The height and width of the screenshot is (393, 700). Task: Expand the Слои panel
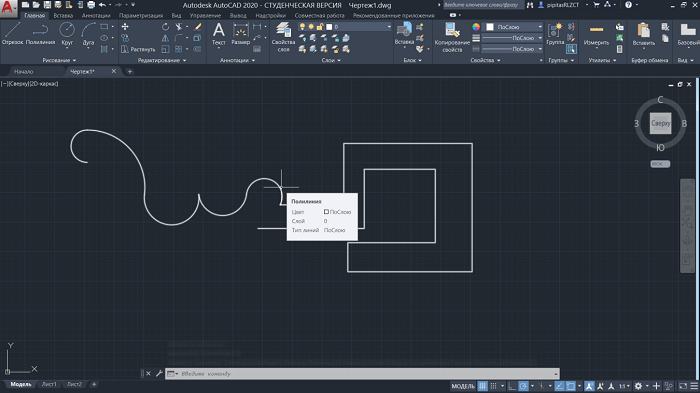[331, 60]
